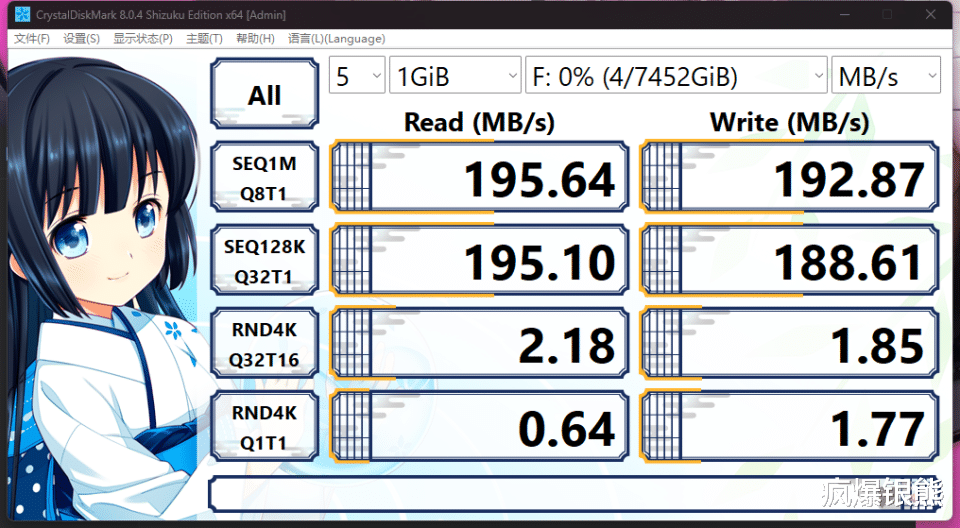Open the 帮助(H) menu
The height and width of the screenshot is (528, 960).
pos(255,39)
